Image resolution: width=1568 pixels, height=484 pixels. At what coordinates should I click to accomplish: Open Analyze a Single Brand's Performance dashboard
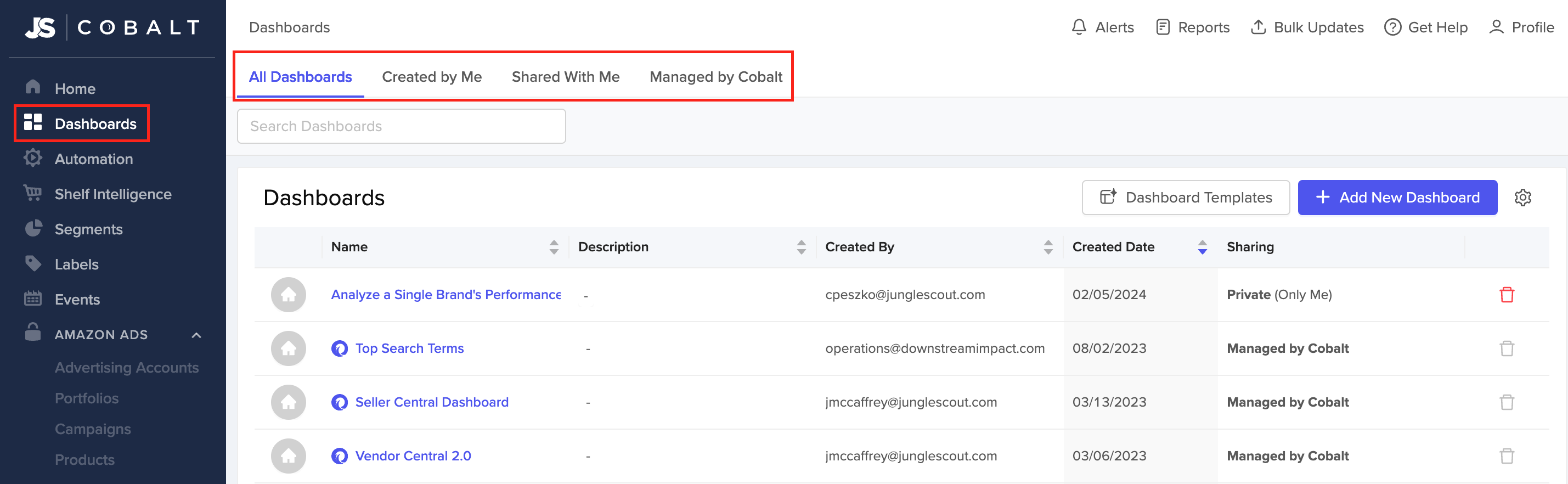[x=446, y=295]
